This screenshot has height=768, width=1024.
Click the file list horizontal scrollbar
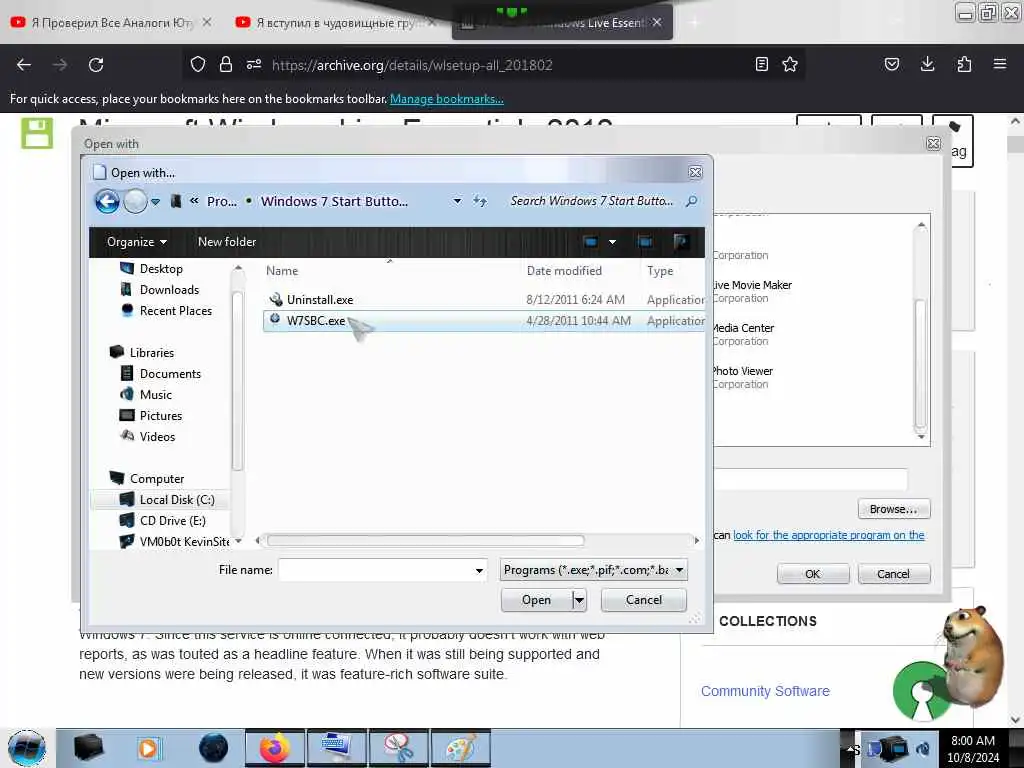click(425, 540)
